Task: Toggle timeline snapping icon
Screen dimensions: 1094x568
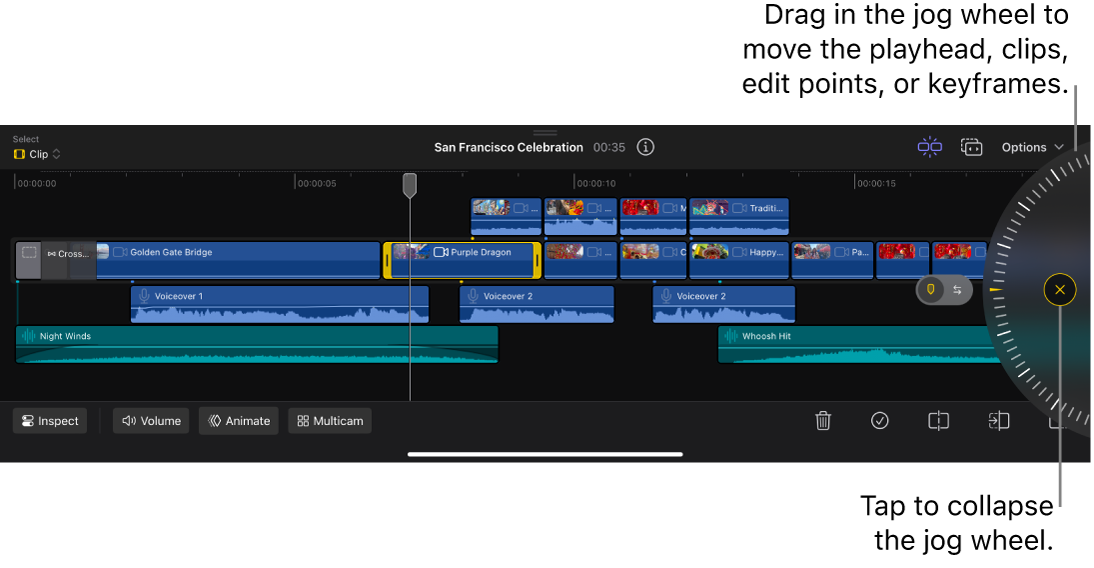Action: pyautogui.click(x=929, y=147)
